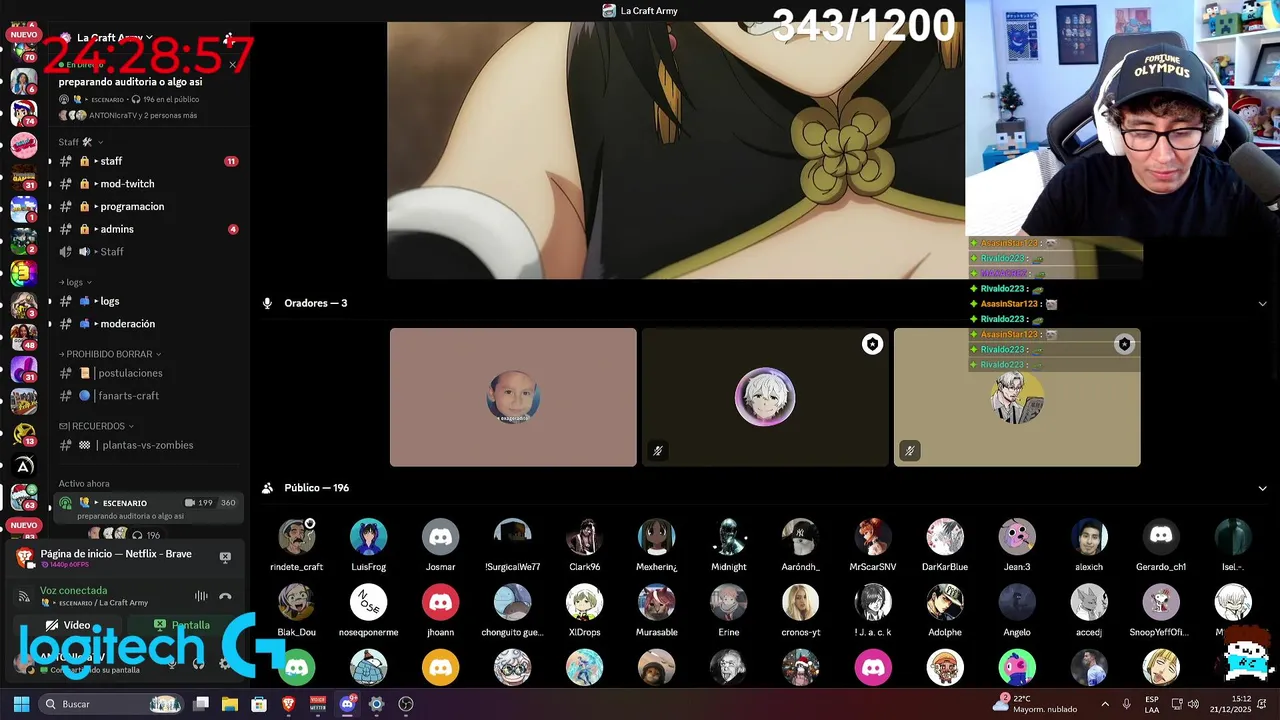Open MrScarSNV's audience avatar
Viewport: 1280px width, 720px height.
[x=872, y=537]
